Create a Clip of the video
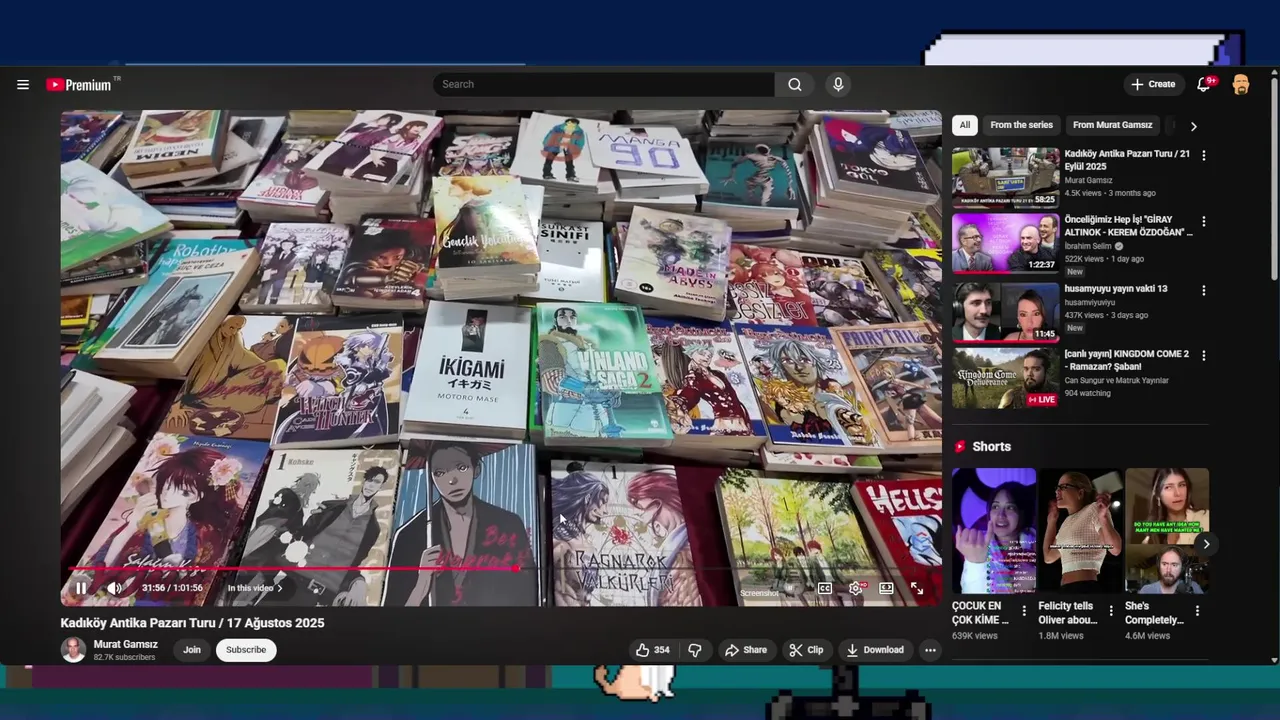The image size is (1280, 720). click(x=806, y=650)
